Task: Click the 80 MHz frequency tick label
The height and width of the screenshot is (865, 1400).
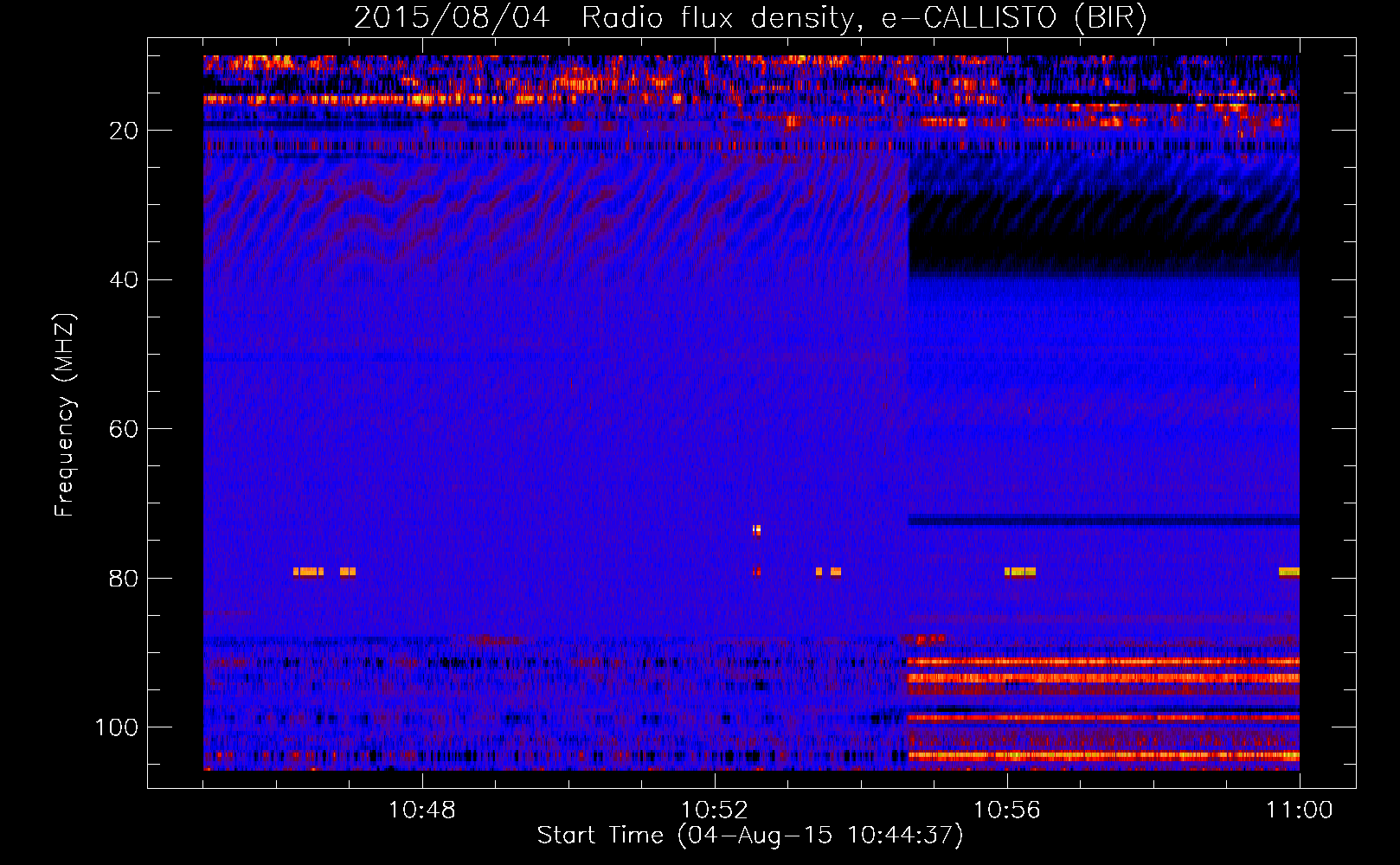Action: click(x=124, y=579)
